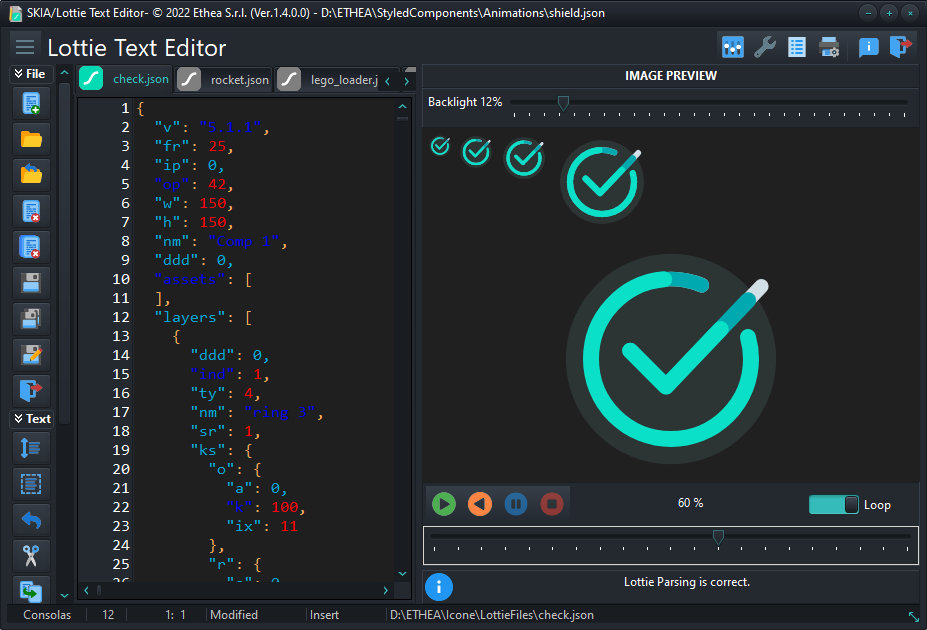Screen dimensions: 927x630
Task: Adjust the Backlight slider
Action: pyautogui.click(x=563, y=103)
